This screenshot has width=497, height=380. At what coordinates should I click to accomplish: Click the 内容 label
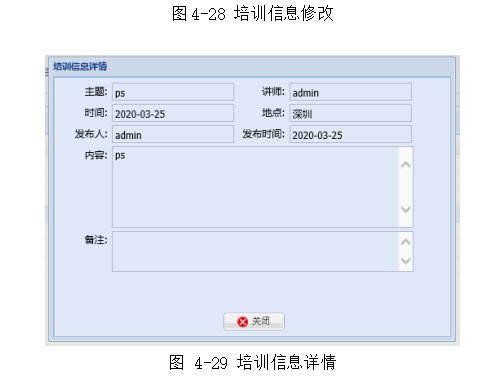tap(96, 155)
